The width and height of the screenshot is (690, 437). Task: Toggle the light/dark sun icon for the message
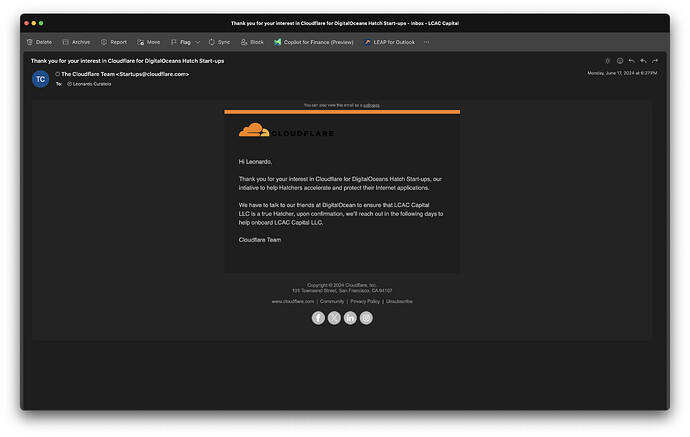[608, 61]
